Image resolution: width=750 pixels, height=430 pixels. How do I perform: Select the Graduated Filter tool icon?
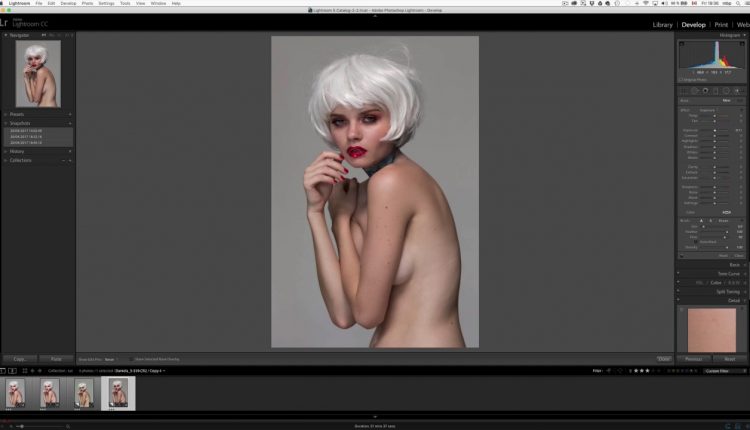click(716, 90)
